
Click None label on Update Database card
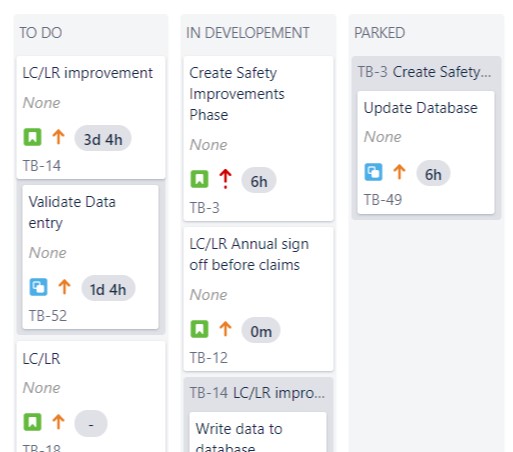tap(382, 137)
